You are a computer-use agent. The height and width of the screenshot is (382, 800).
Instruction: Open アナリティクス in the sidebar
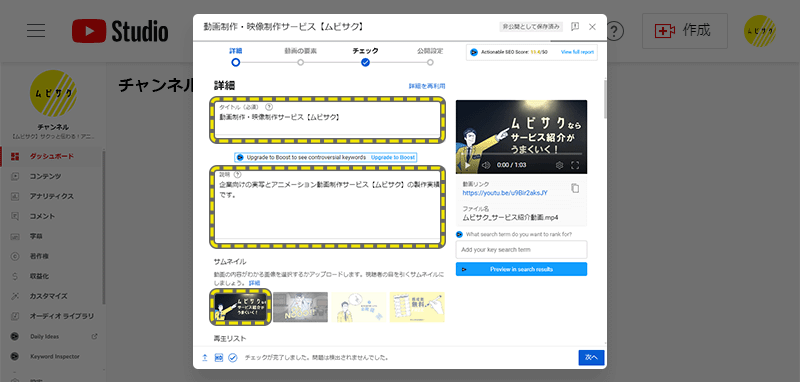point(51,196)
